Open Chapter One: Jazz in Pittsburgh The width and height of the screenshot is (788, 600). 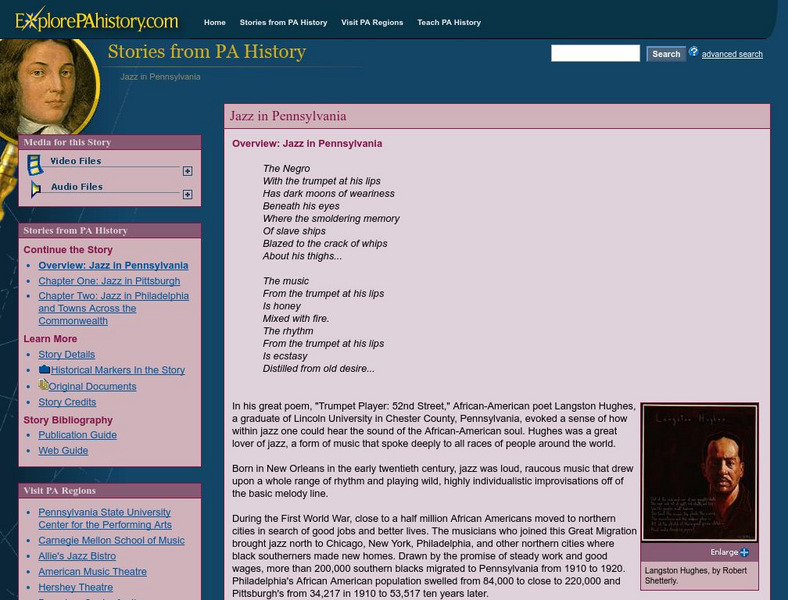(109, 281)
